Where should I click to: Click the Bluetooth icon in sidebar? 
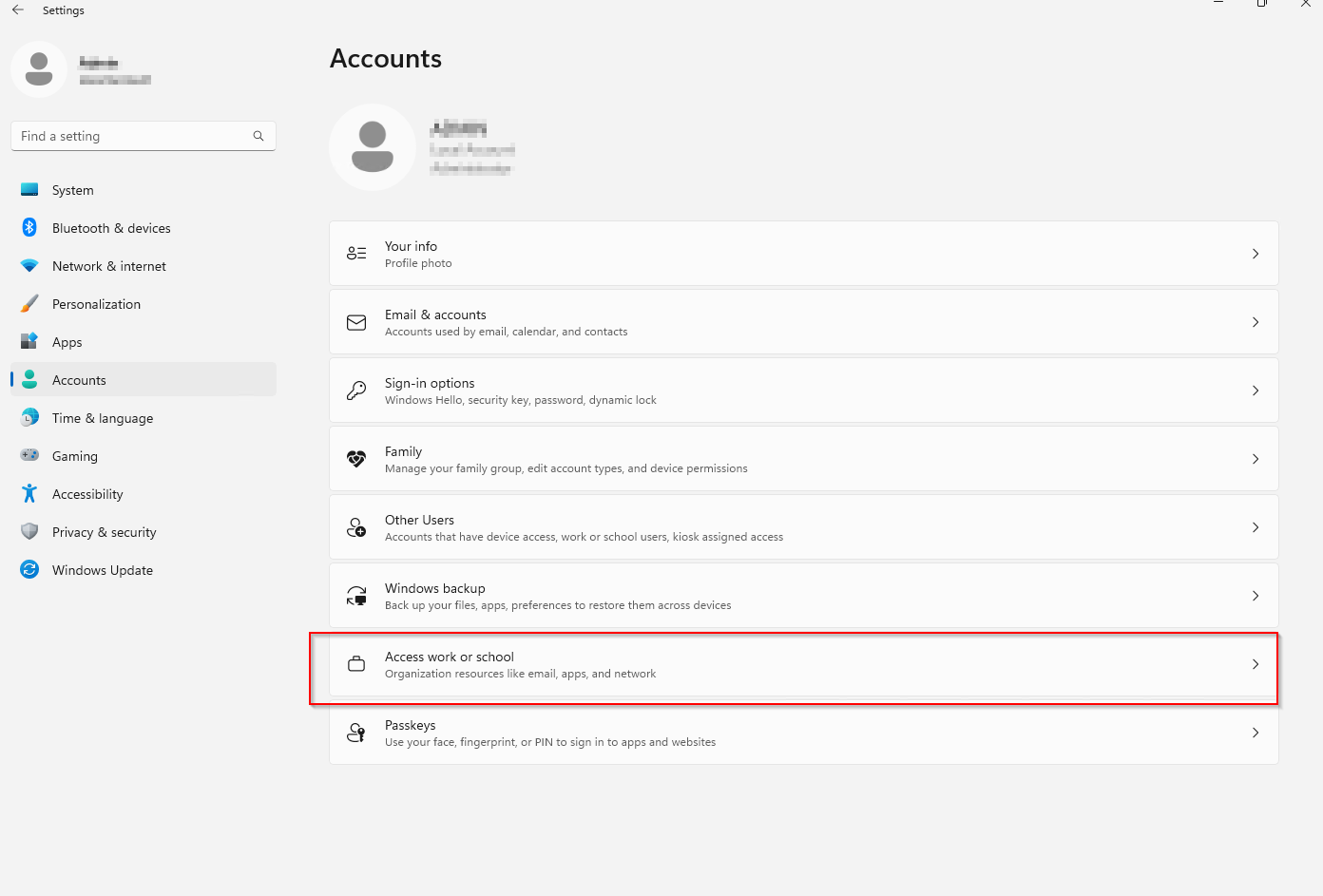tap(29, 228)
